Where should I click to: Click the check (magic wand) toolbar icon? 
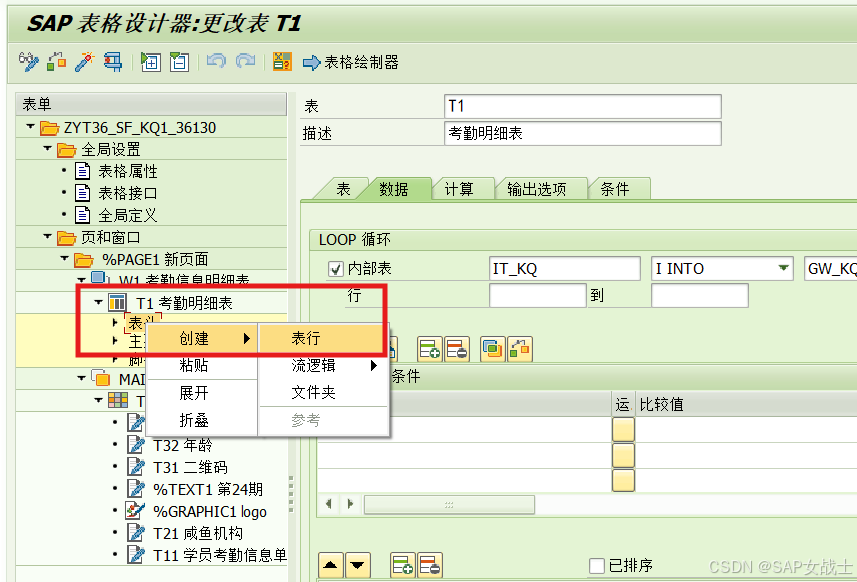point(85,62)
